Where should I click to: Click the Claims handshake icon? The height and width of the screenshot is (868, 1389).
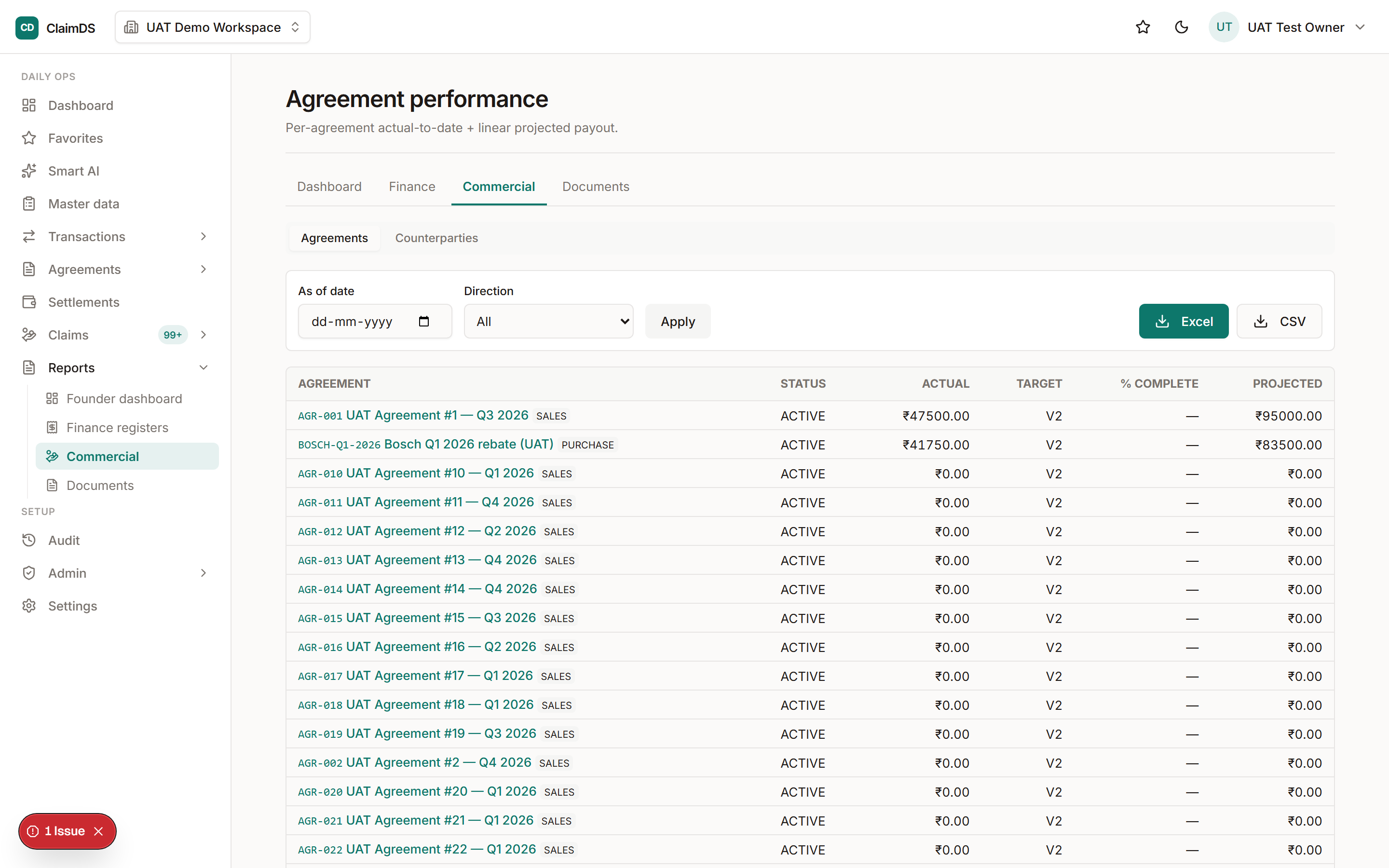pyautogui.click(x=29, y=335)
